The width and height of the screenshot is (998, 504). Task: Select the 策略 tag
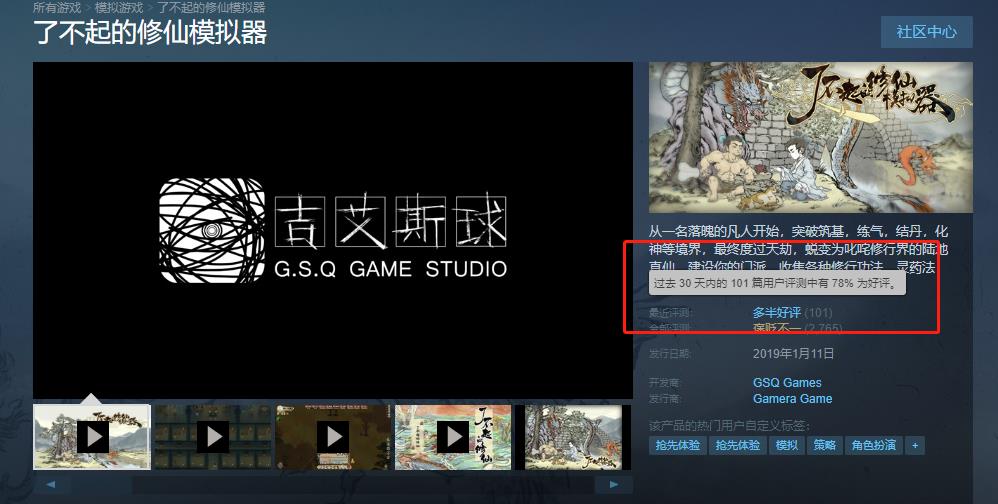point(824,445)
